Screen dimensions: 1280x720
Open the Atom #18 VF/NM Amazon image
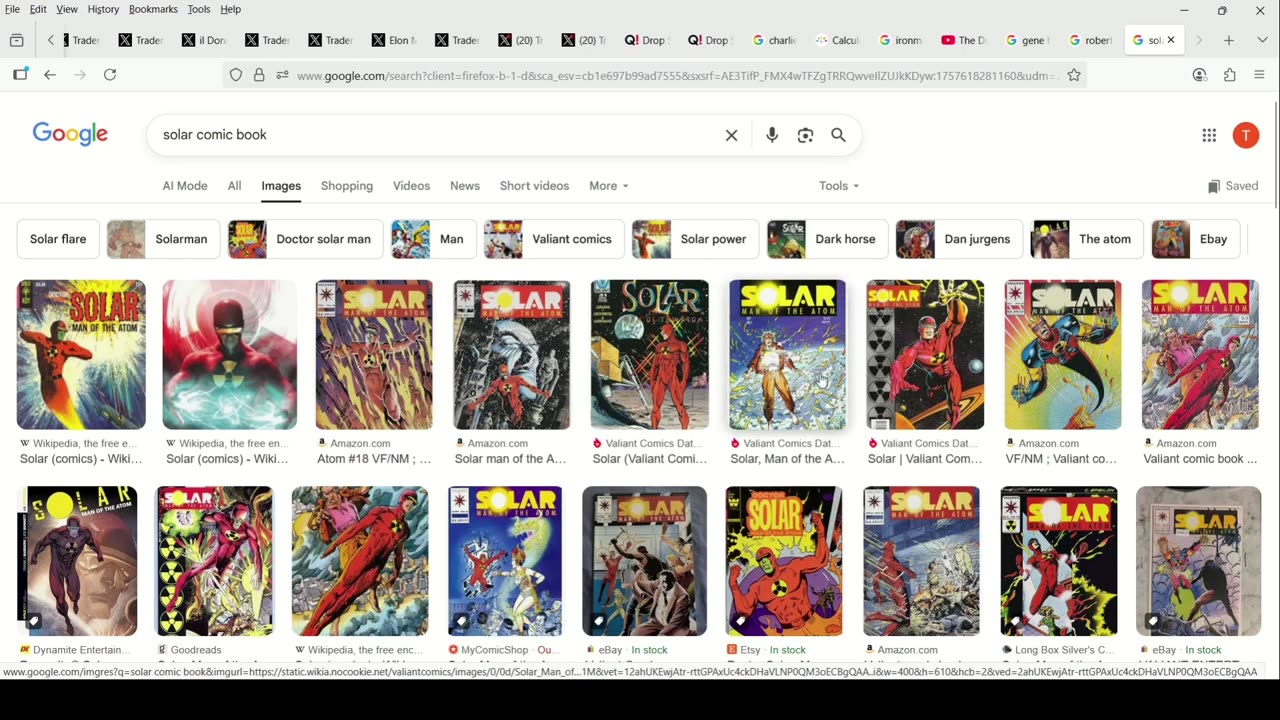[374, 355]
